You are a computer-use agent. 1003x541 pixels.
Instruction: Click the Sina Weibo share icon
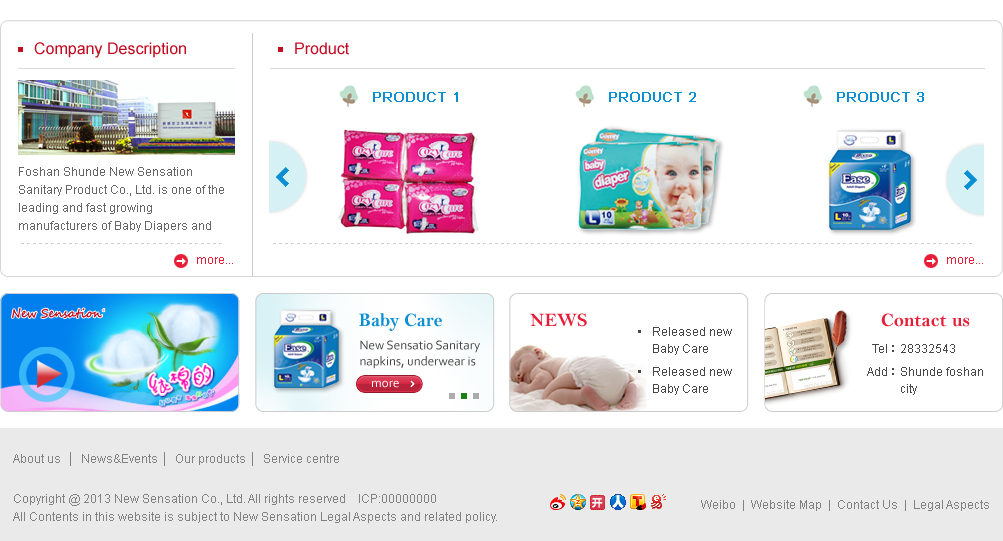[x=558, y=503]
